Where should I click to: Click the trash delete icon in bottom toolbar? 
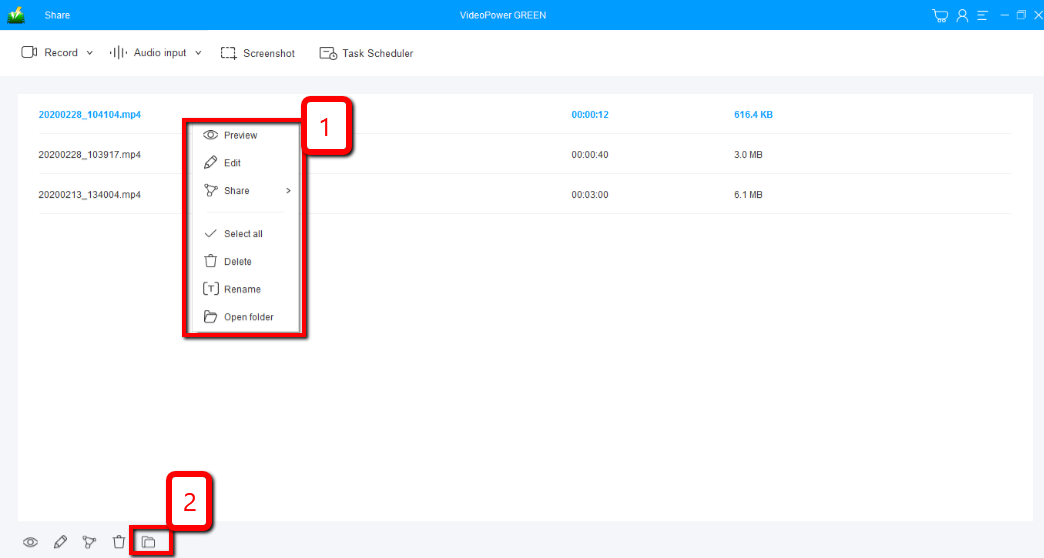pos(119,542)
